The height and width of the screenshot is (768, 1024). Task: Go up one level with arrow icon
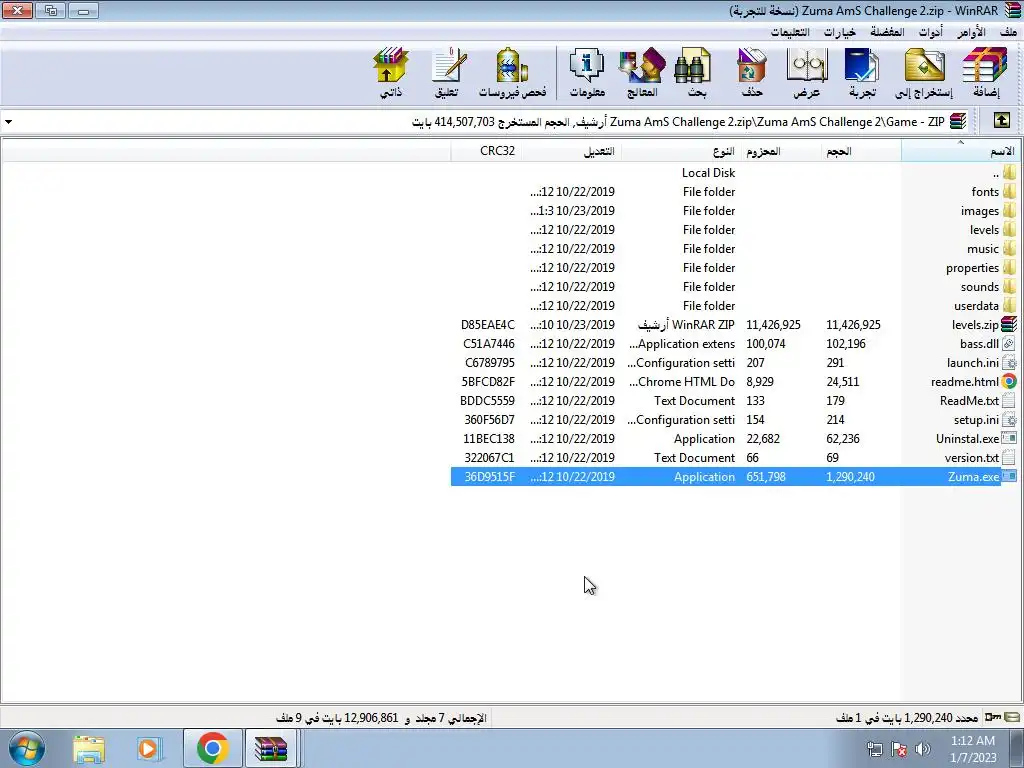click(1001, 121)
